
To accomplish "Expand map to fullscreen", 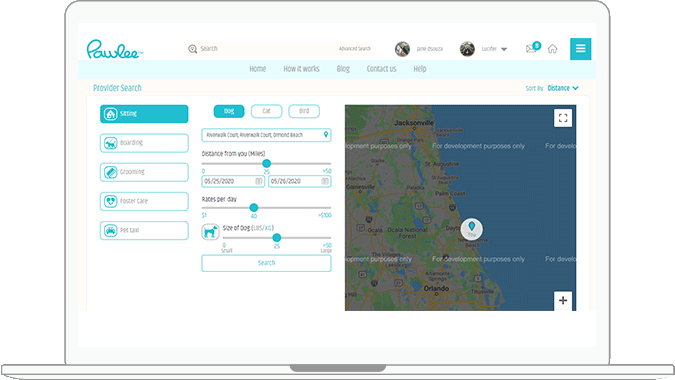I will tap(563, 118).
